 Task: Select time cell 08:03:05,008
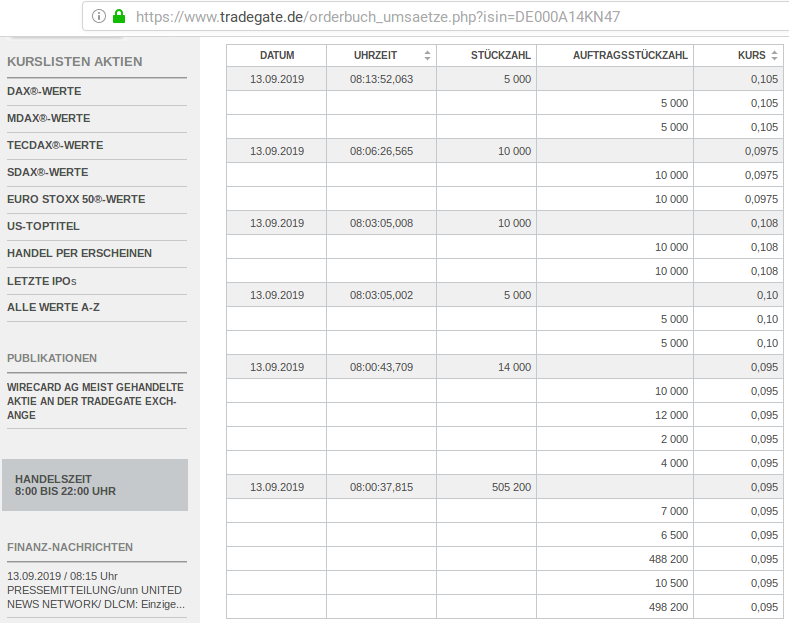click(x=381, y=223)
